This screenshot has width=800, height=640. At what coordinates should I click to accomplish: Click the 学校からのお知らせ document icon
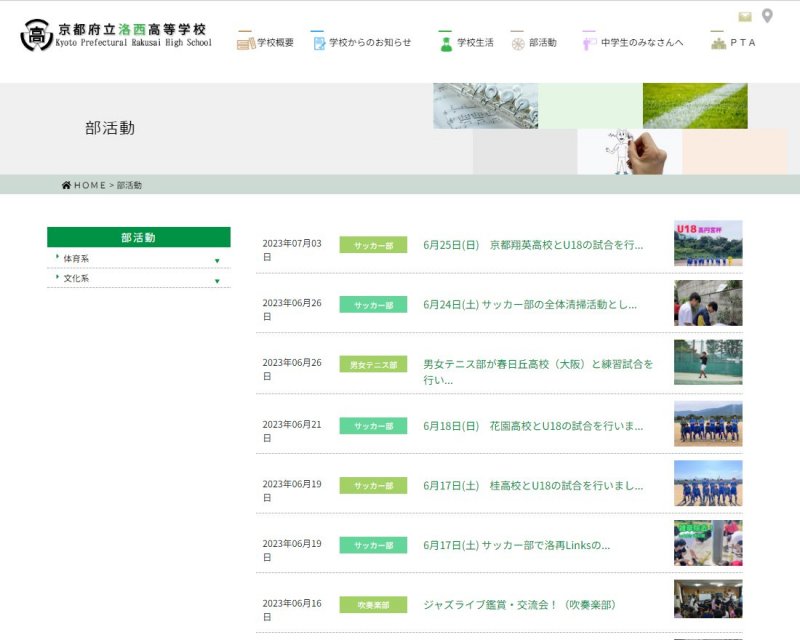pos(319,42)
